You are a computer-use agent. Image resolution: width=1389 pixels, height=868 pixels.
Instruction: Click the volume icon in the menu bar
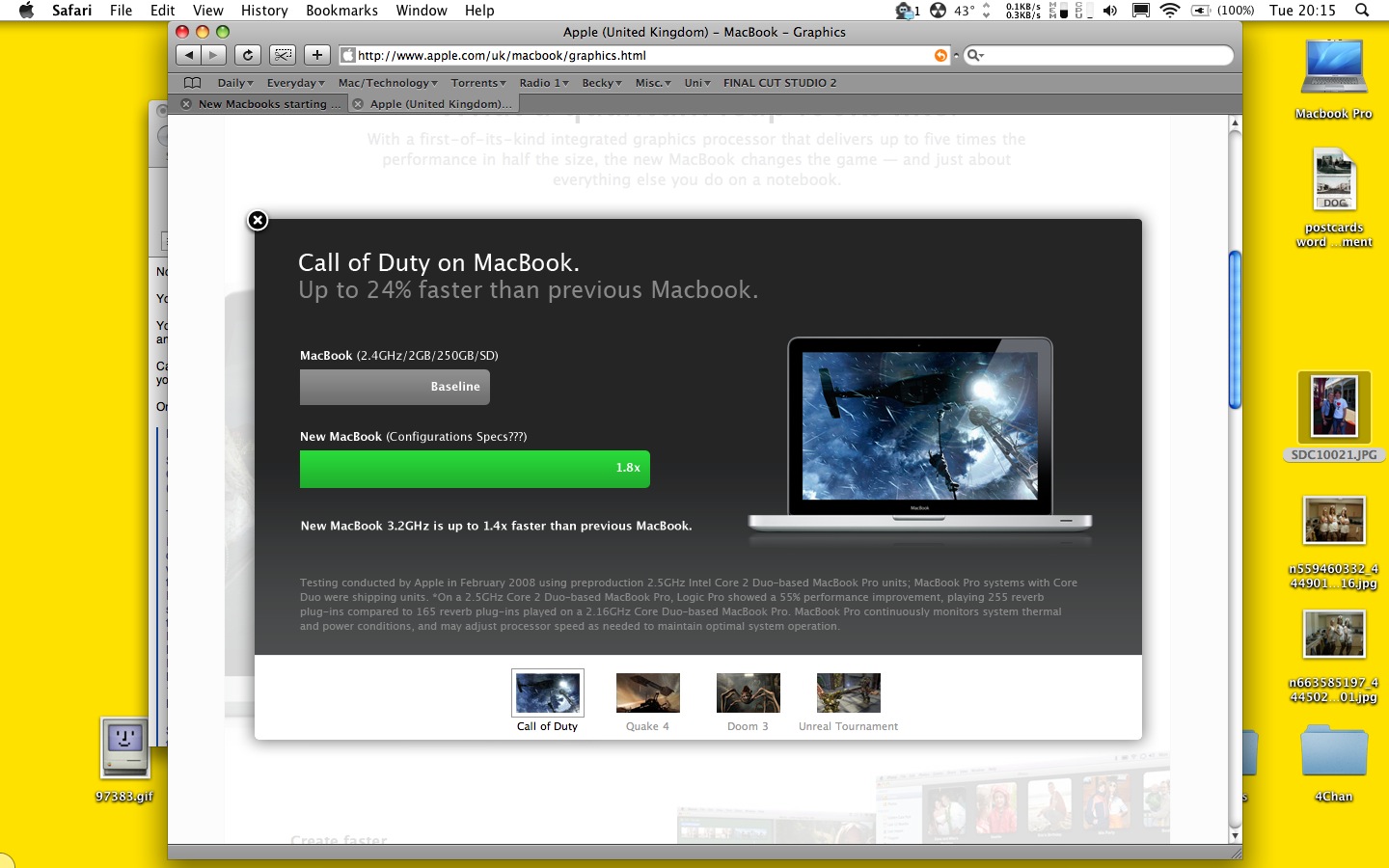click(1110, 11)
